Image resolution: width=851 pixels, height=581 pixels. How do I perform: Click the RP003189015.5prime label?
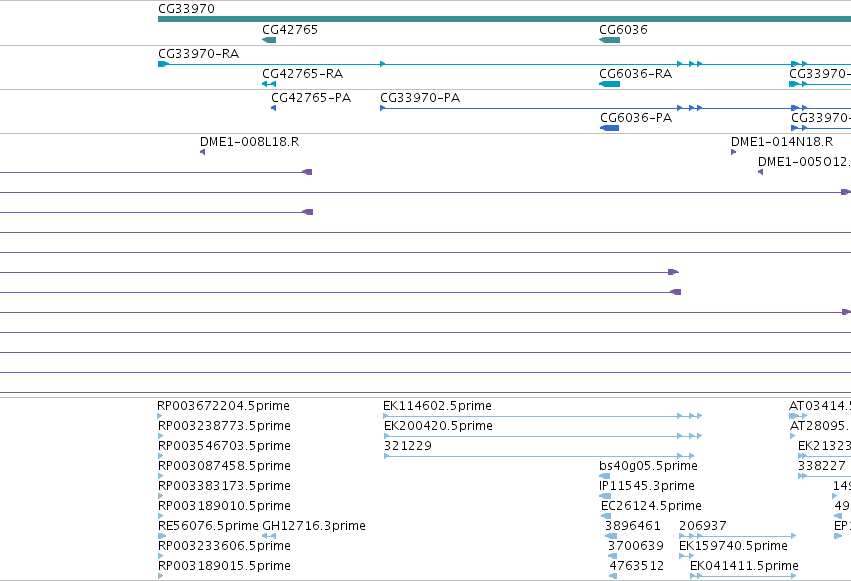click(224, 566)
